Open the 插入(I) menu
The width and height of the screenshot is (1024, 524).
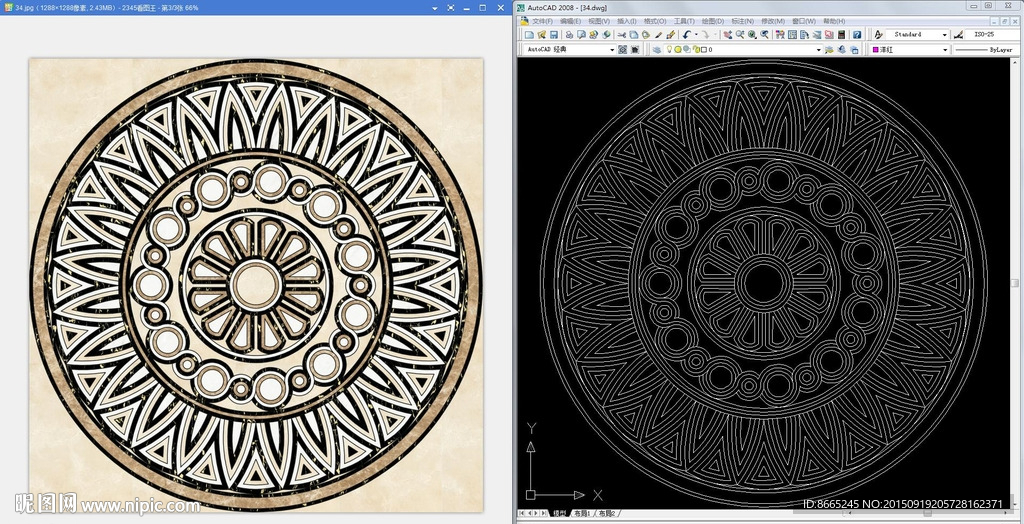(x=627, y=21)
